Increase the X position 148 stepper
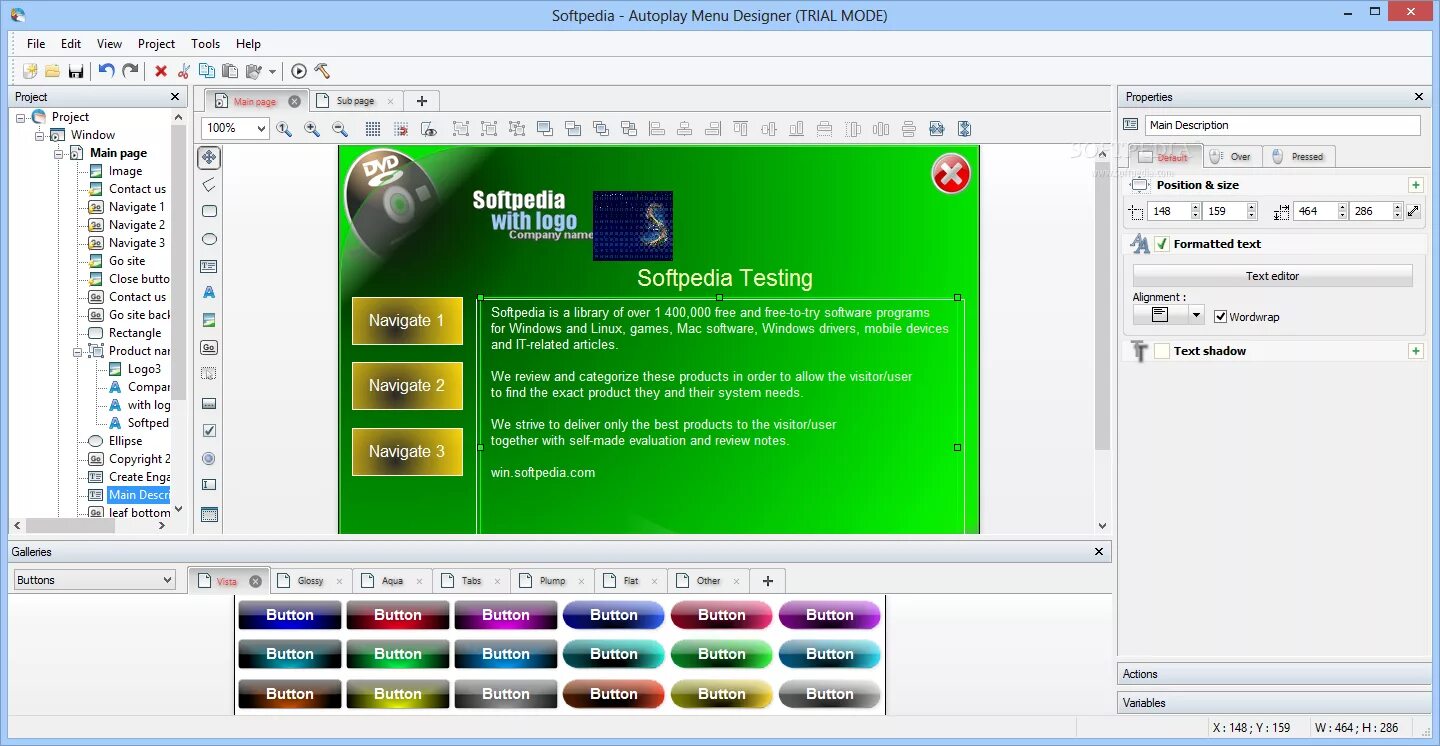Image resolution: width=1440 pixels, height=746 pixels. (x=1195, y=207)
